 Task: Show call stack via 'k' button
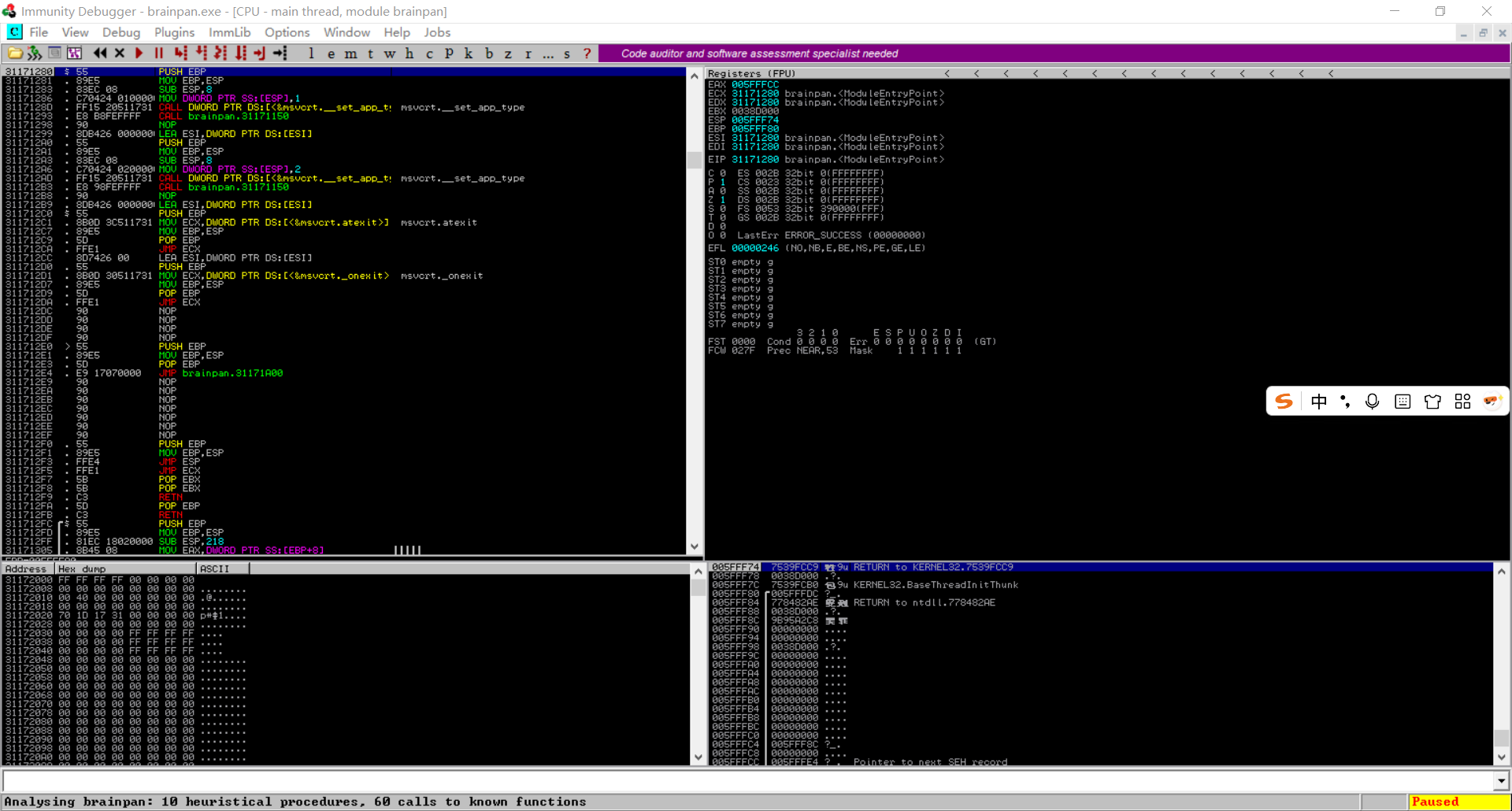tap(469, 54)
